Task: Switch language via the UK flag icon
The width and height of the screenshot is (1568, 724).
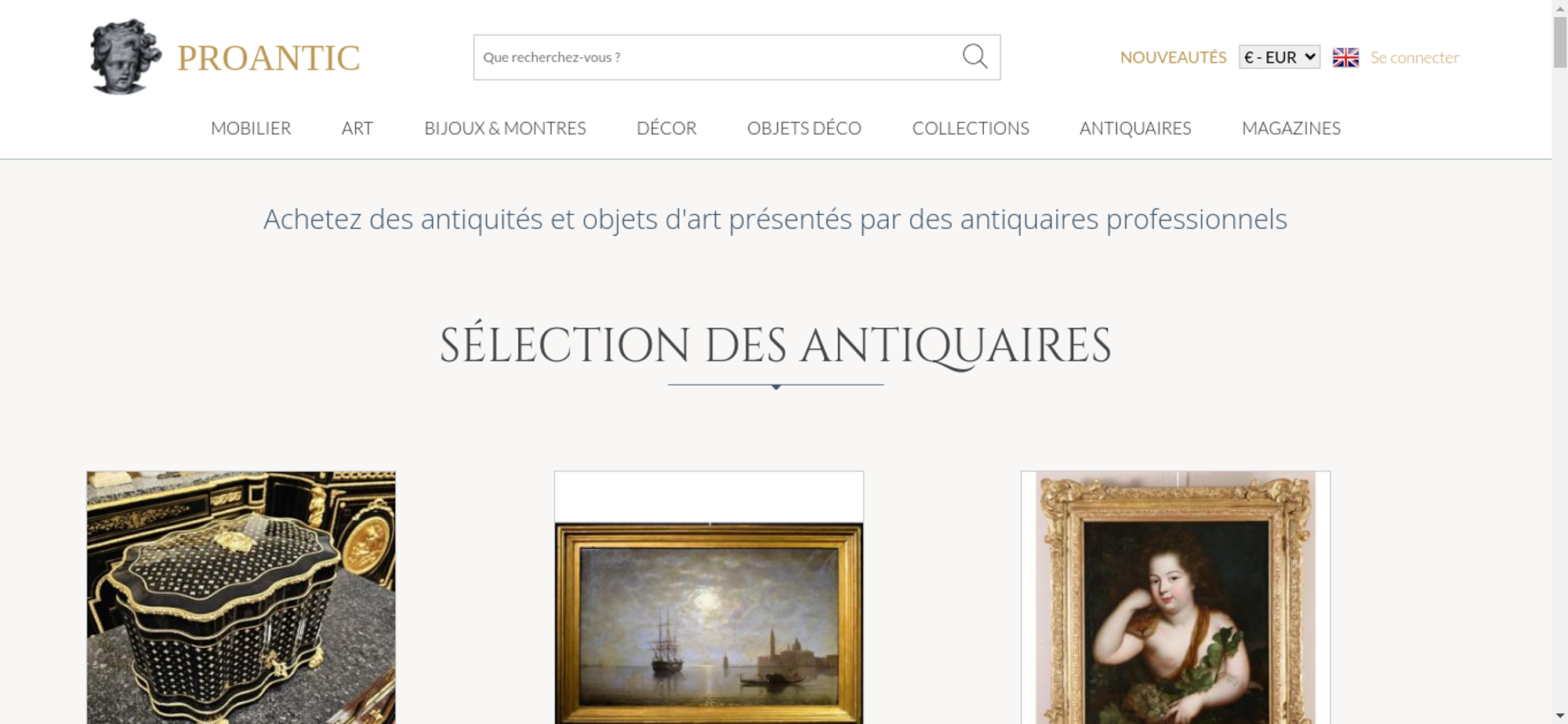Action: pos(1345,57)
